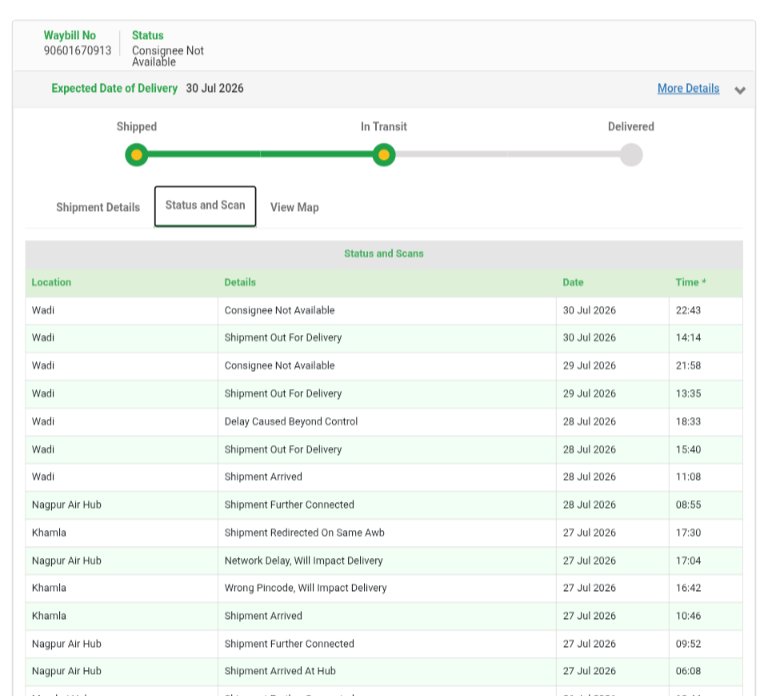Click the Details column header
Viewport: 767px width, 696px height.
point(240,282)
